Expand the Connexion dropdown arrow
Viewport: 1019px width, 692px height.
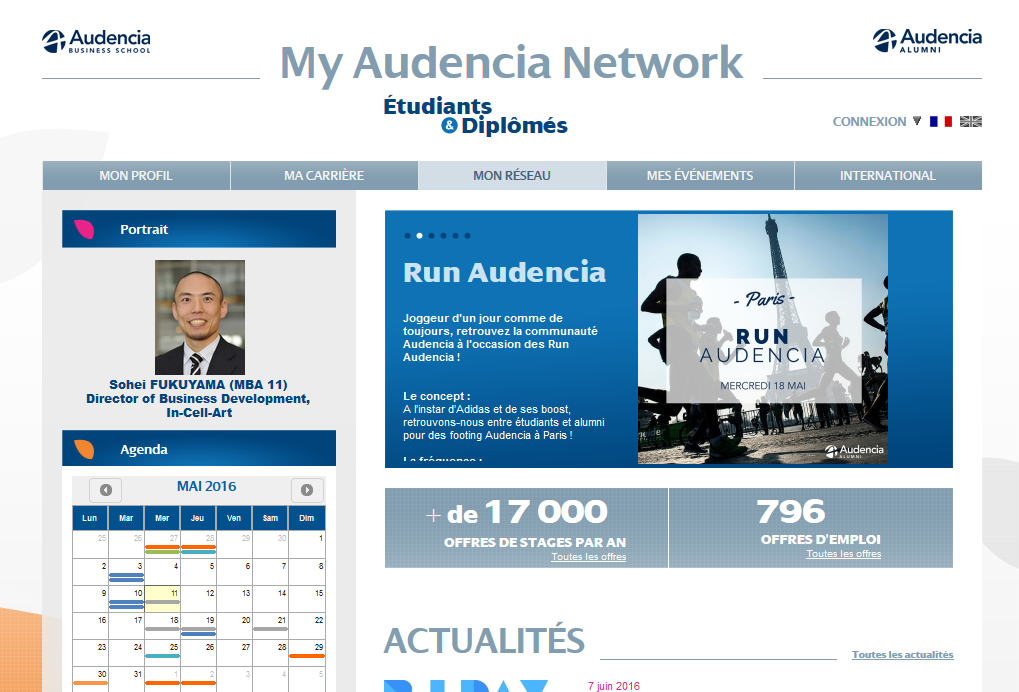tap(917, 121)
